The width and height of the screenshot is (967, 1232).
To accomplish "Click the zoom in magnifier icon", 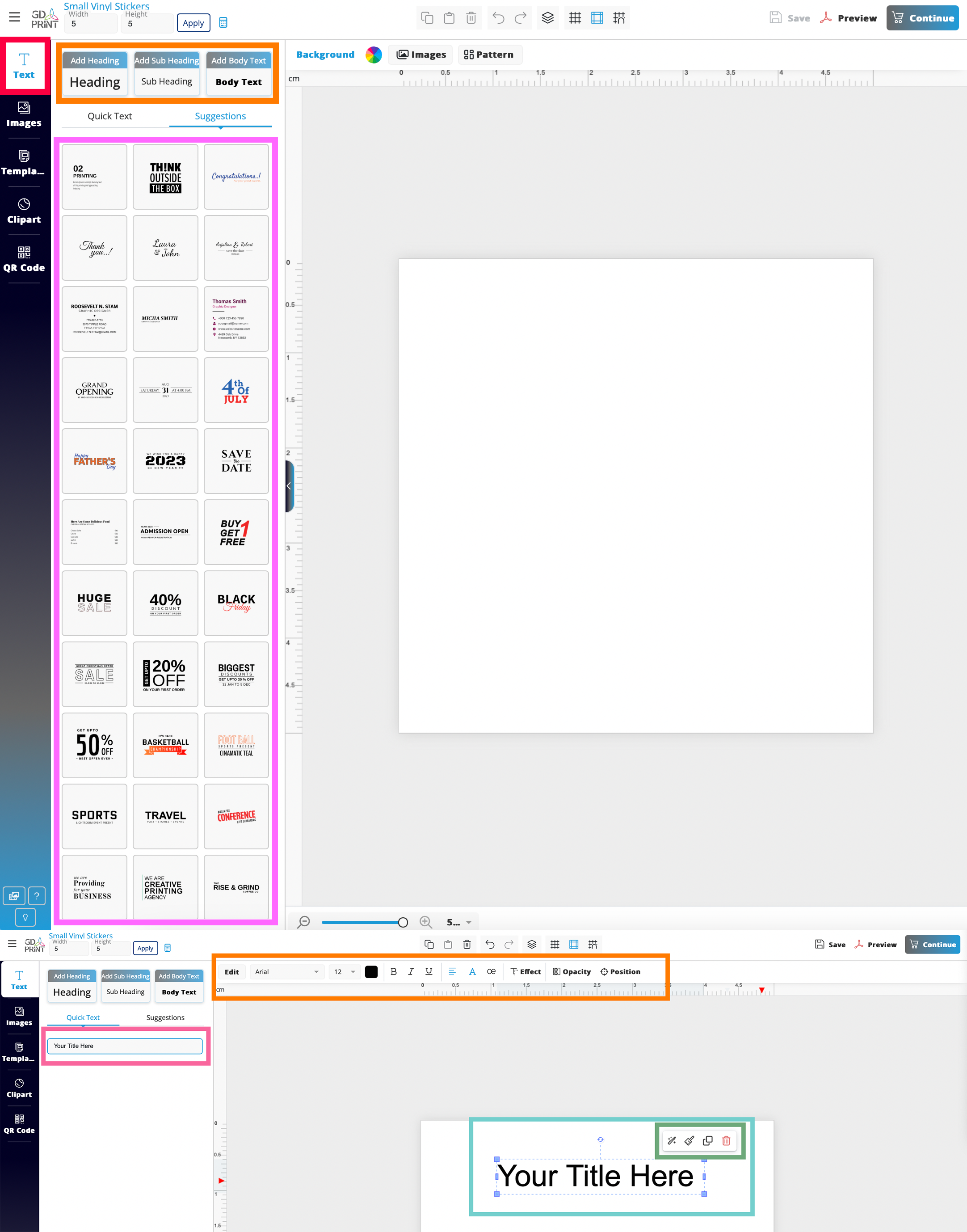I will 426,922.
